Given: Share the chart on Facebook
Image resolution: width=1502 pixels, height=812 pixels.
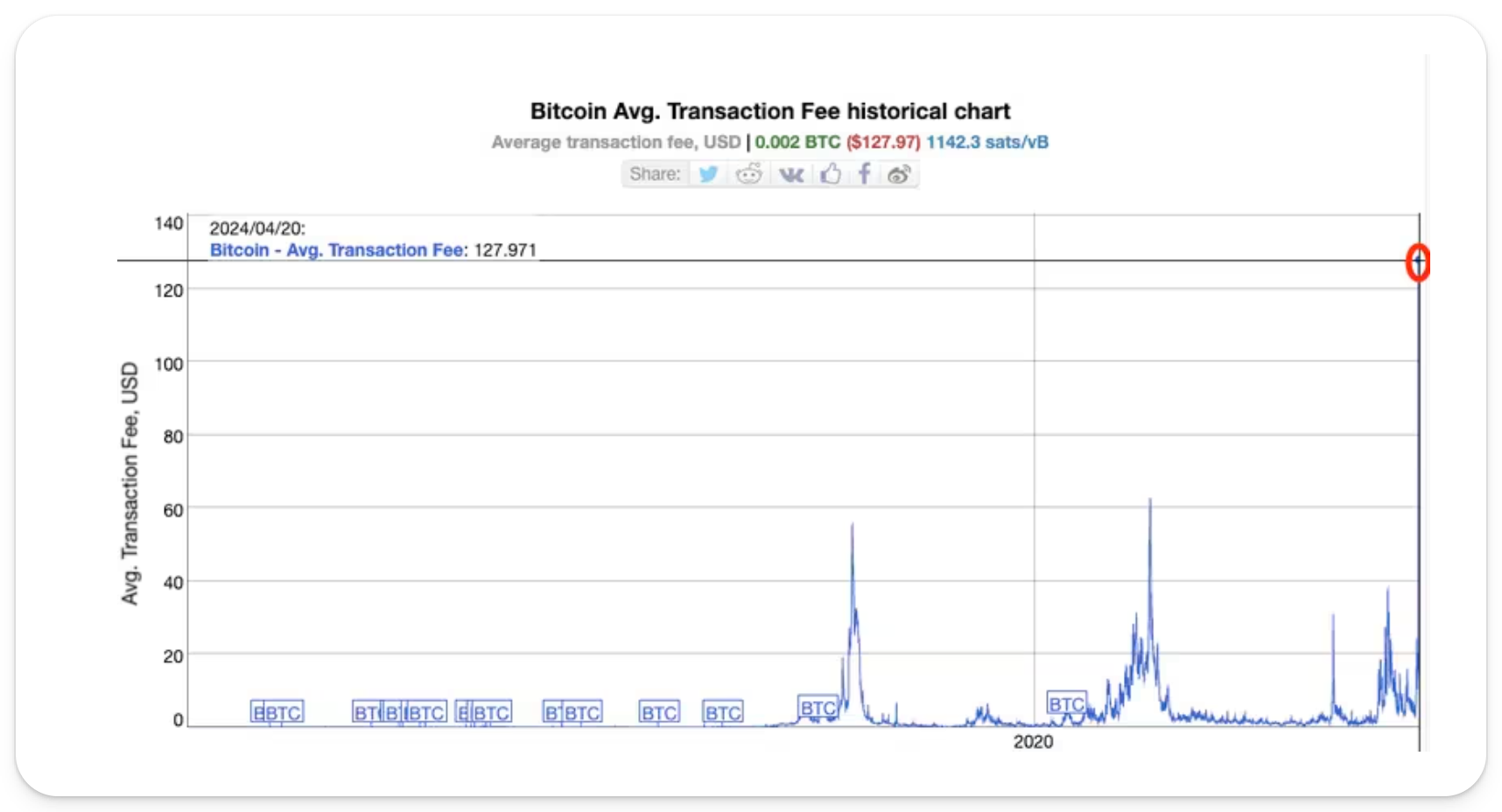Looking at the screenshot, I should [864, 174].
